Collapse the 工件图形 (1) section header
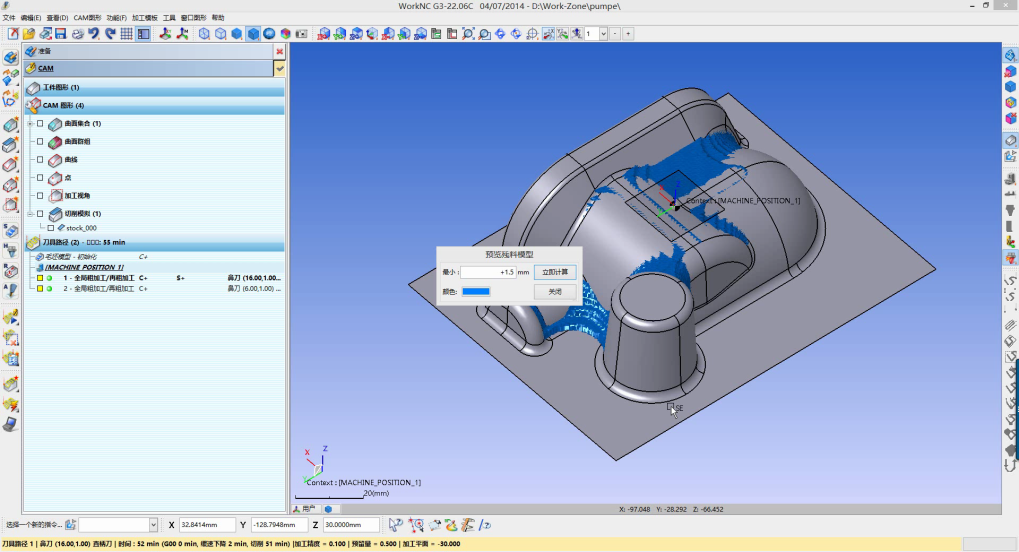 tap(155, 87)
